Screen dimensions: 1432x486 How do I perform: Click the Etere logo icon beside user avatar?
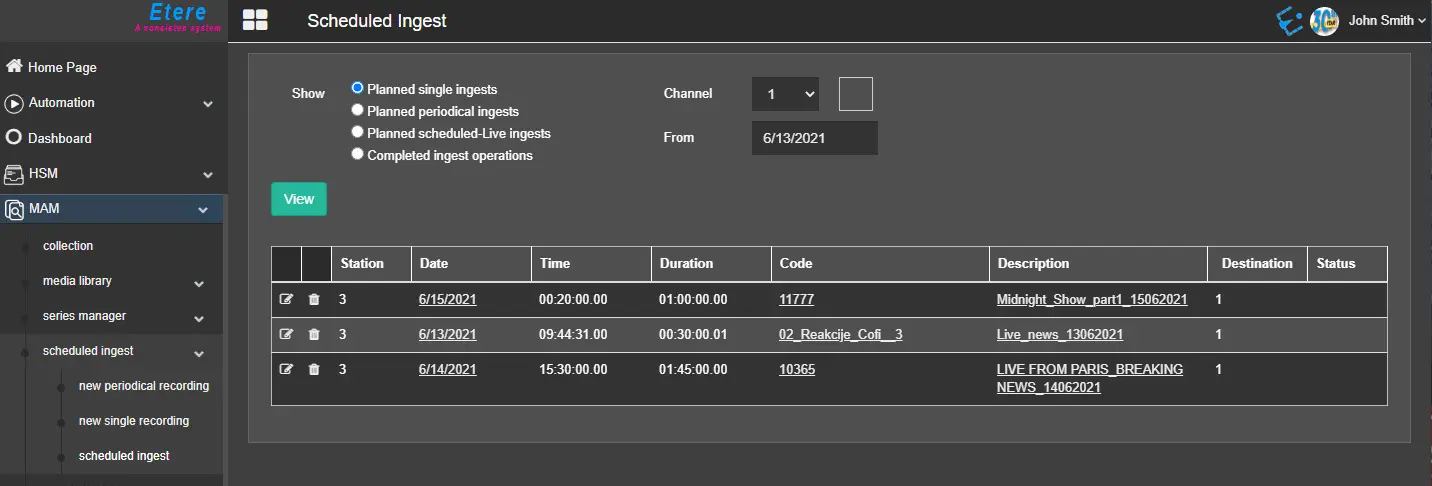coord(1290,21)
